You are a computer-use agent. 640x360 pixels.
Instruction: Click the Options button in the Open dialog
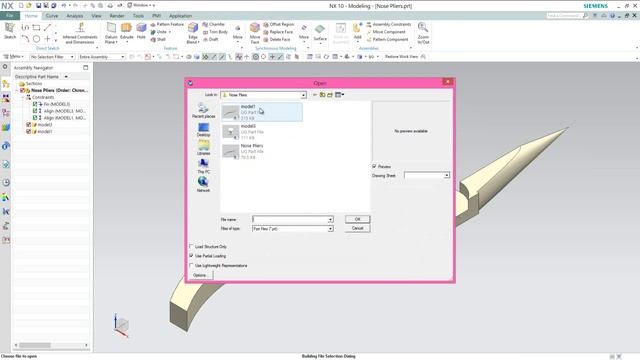pyautogui.click(x=200, y=276)
